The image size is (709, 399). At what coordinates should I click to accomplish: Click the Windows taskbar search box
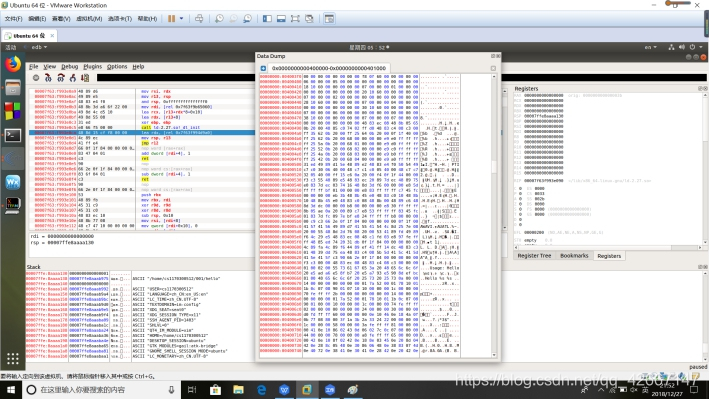pos(101,390)
